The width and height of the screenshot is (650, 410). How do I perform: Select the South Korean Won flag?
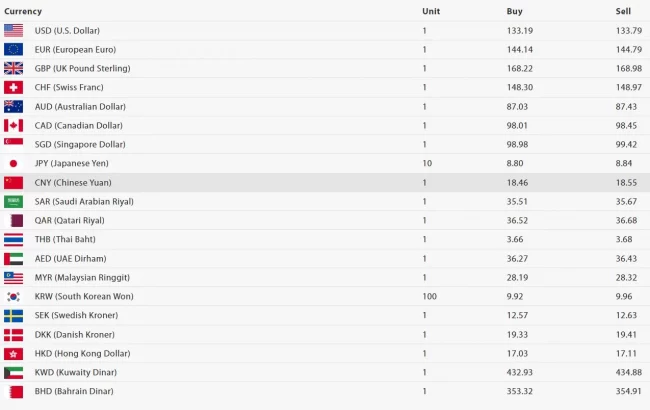pyautogui.click(x=14, y=296)
